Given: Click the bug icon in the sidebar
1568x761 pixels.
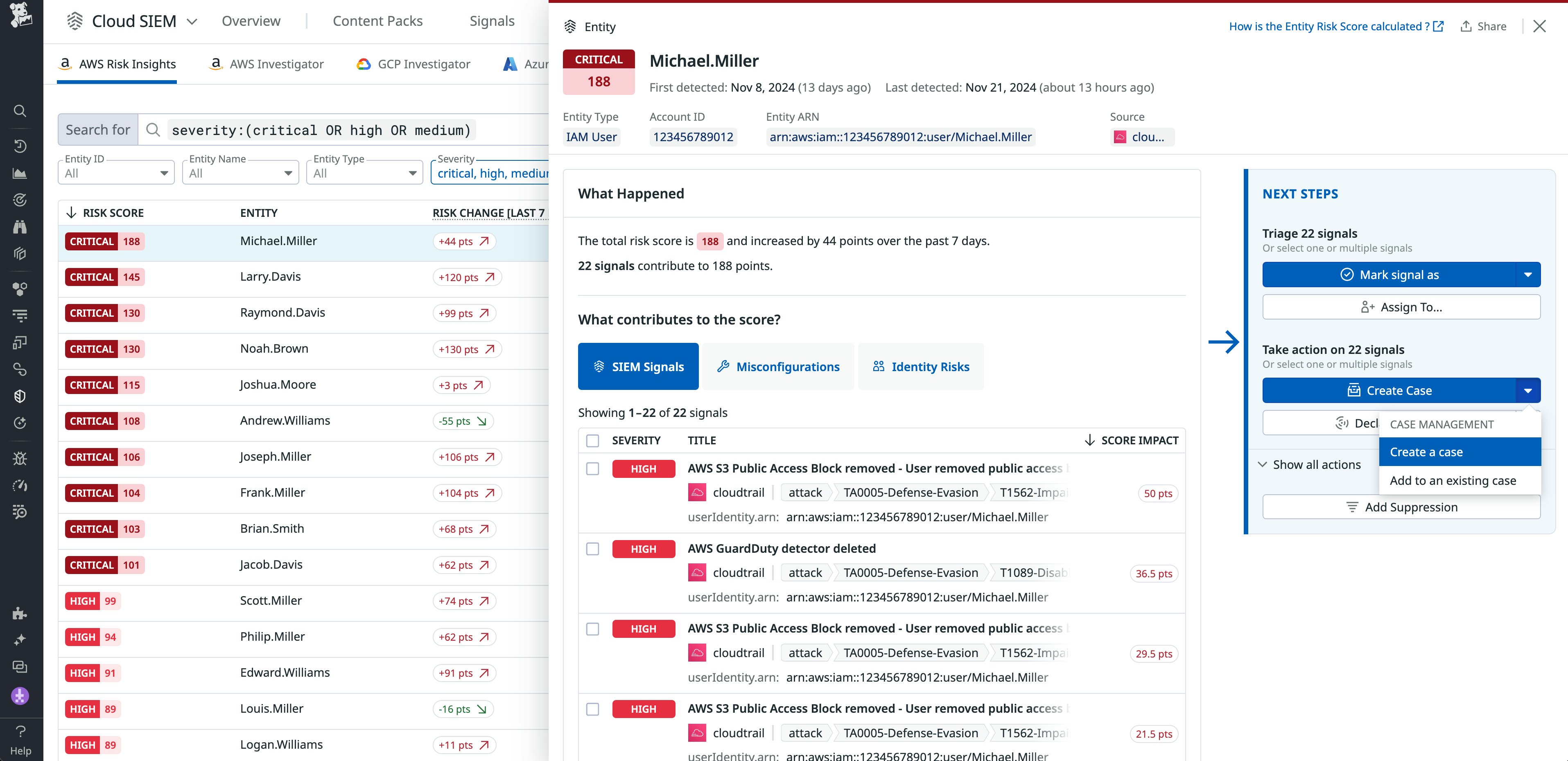Looking at the screenshot, I should (x=20, y=458).
